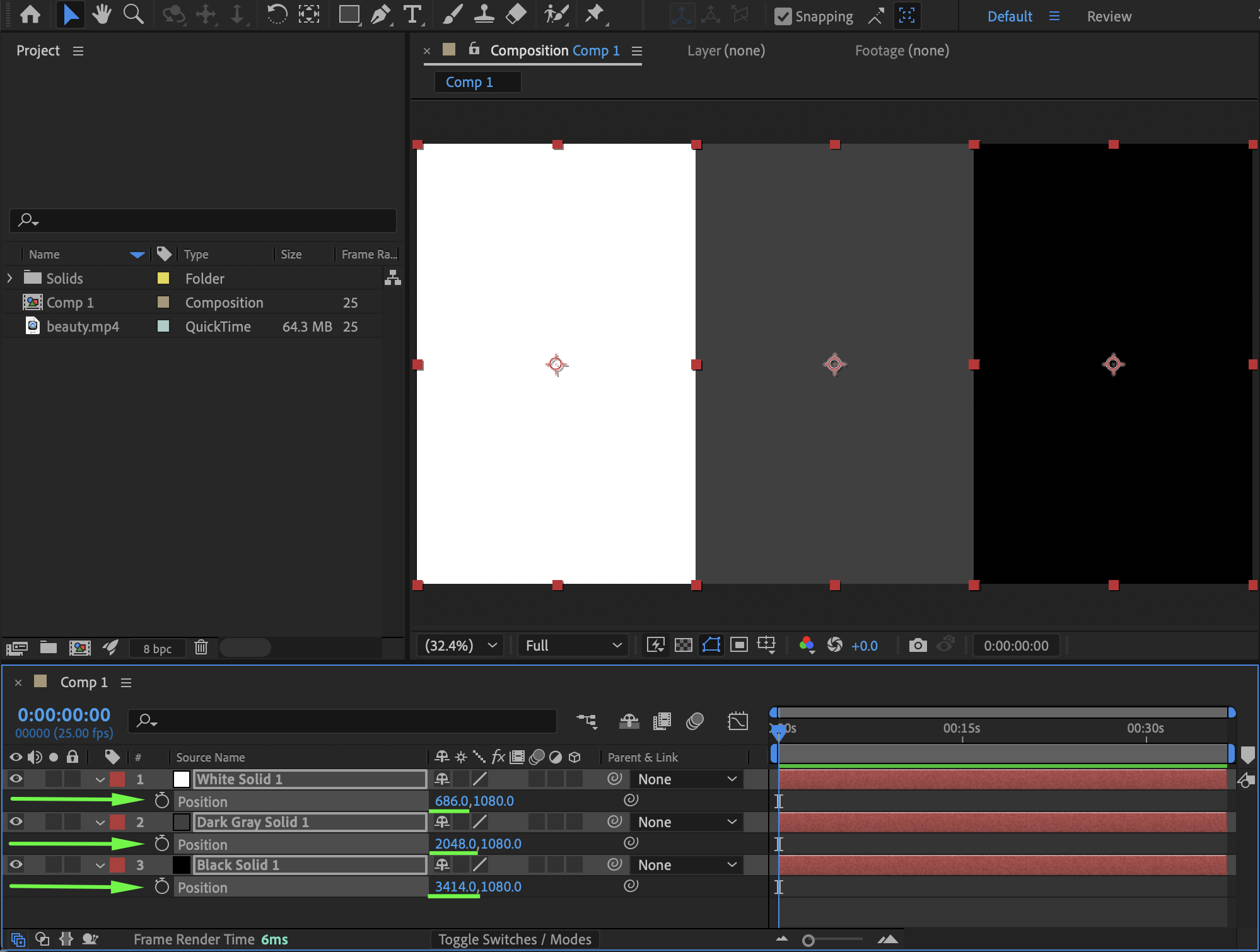Screen dimensions: 1260x952
Task: Click the delete trash icon in Project panel
Action: coord(201,647)
